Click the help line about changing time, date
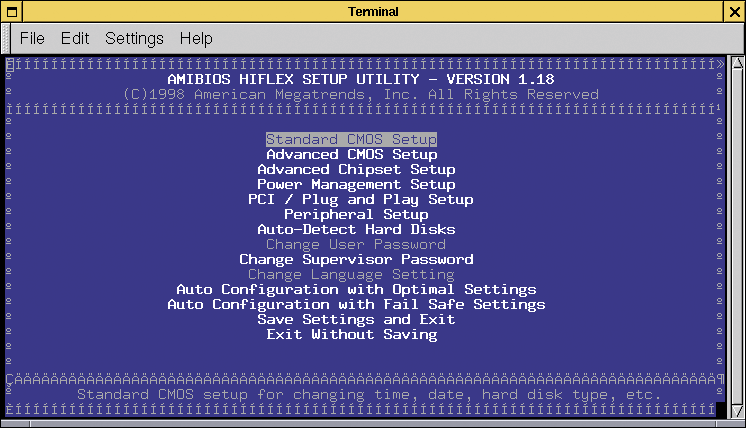This screenshot has width=746, height=428. point(369,394)
